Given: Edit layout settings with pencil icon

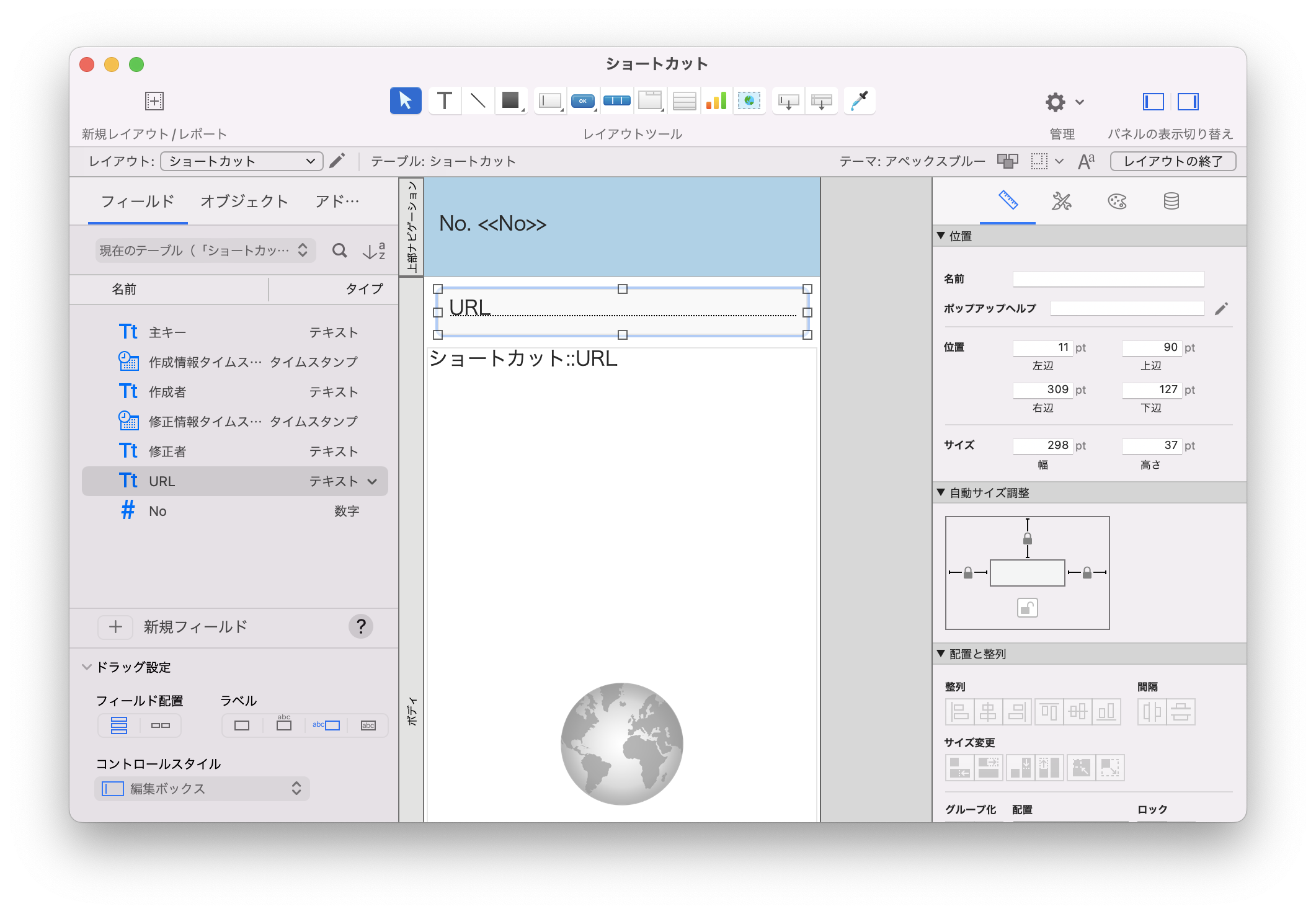Looking at the screenshot, I should point(337,161).
